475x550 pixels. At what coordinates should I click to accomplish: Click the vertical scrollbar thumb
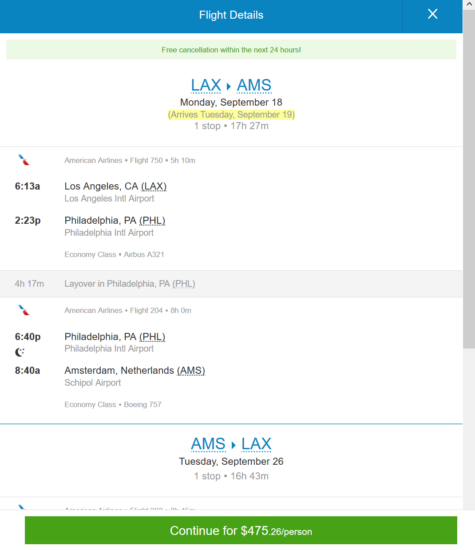tap(469, 179)
